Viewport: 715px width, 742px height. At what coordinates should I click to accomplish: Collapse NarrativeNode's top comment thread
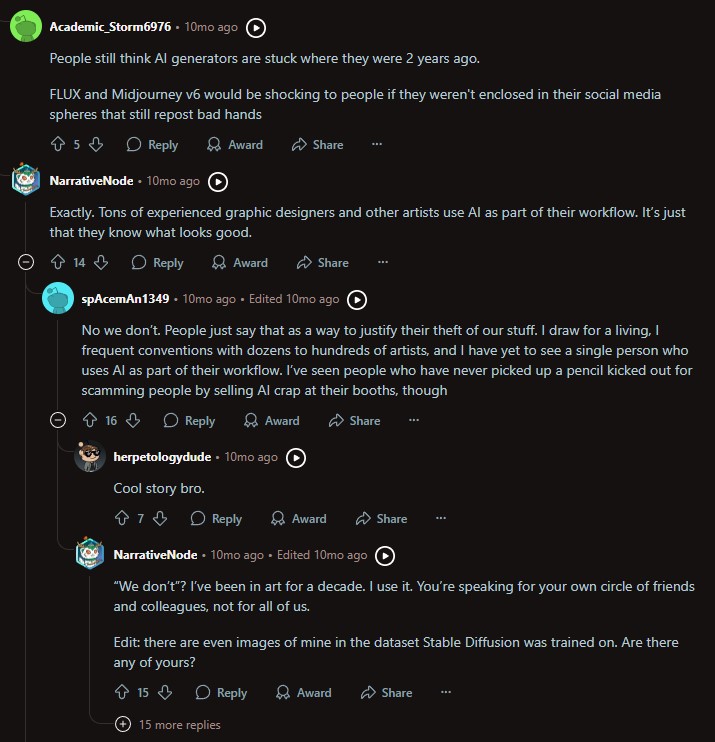27,263
